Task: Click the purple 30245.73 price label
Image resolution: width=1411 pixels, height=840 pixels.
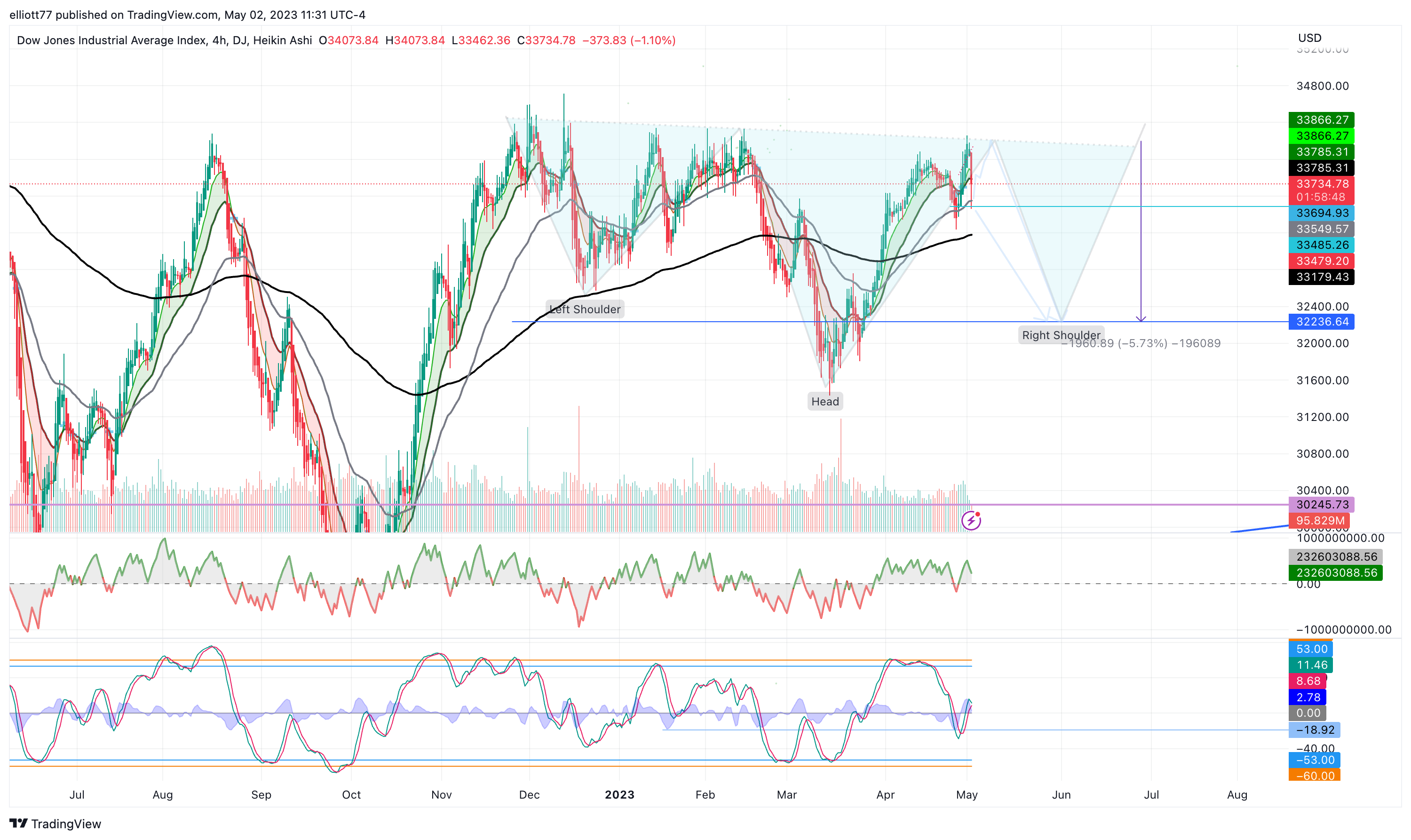Action: [x=1321, y=504]
